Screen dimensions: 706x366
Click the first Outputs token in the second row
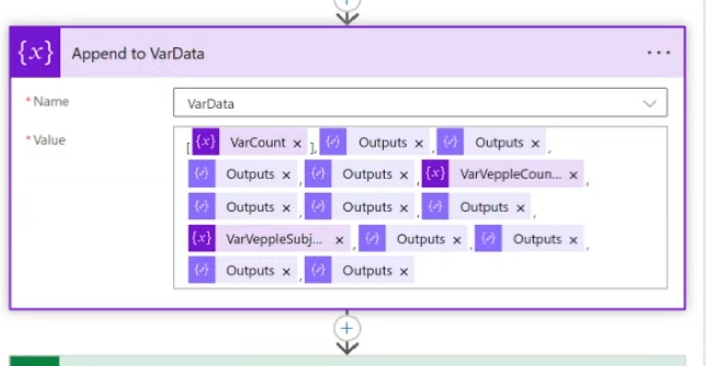point(243,174)
